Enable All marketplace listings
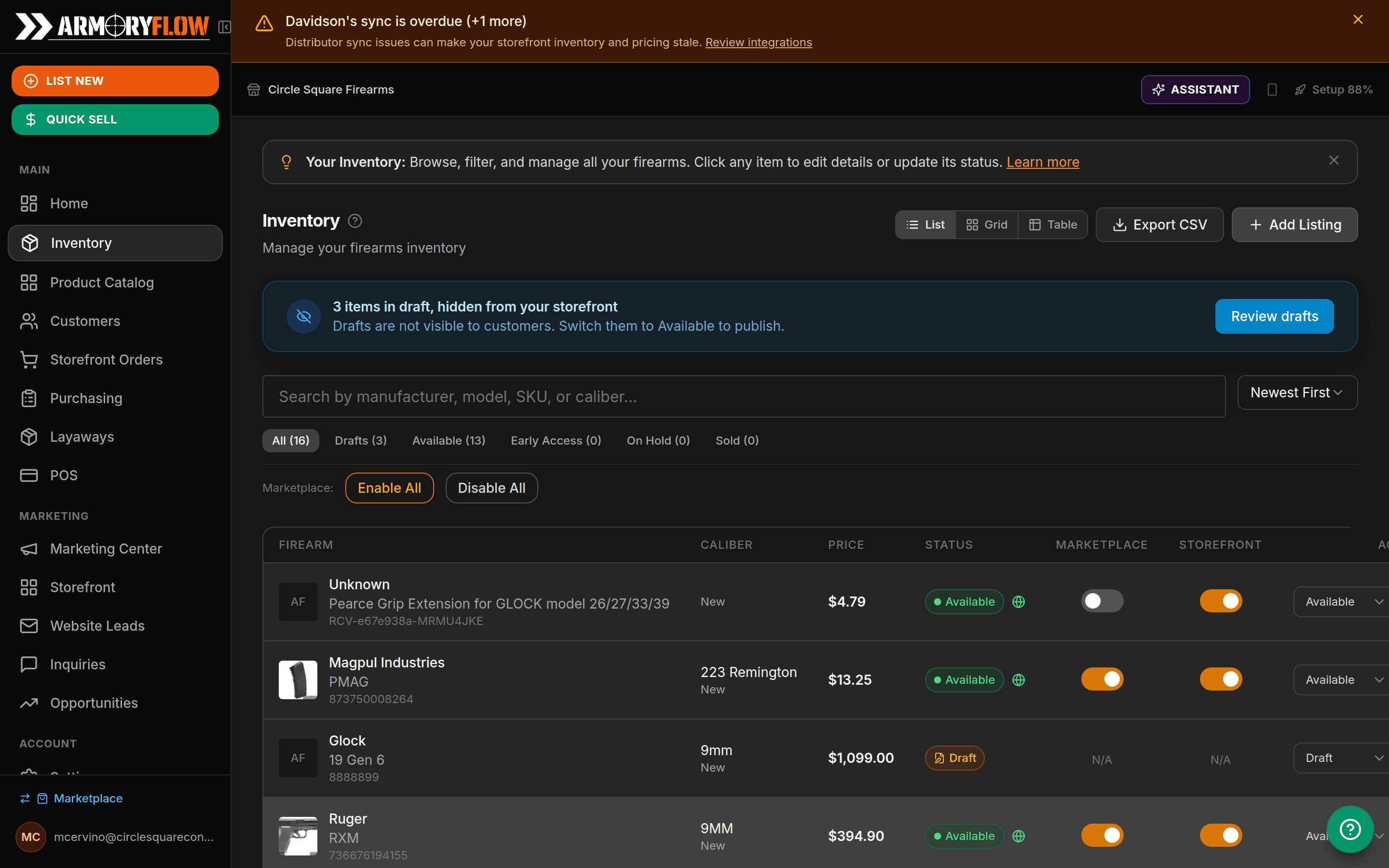Viewport: 1389px width, 868px height. [389, 488]
